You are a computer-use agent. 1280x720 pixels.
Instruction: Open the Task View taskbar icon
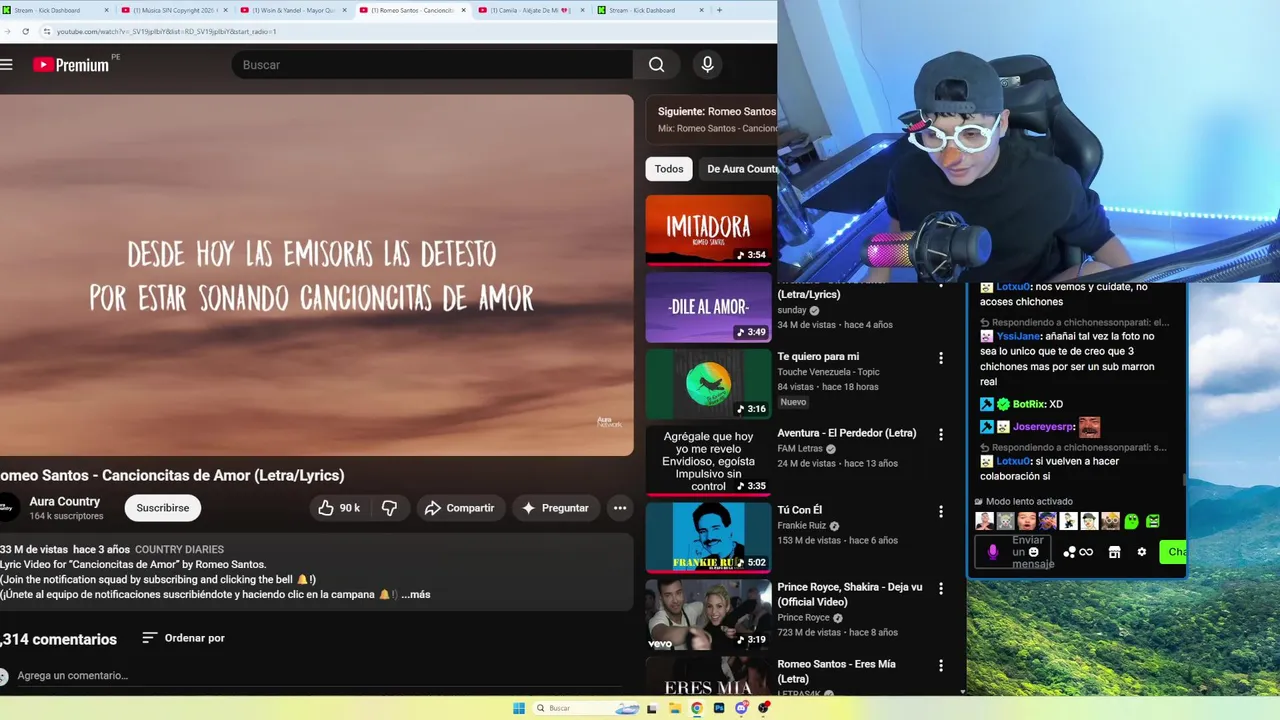tap(652, 708)
